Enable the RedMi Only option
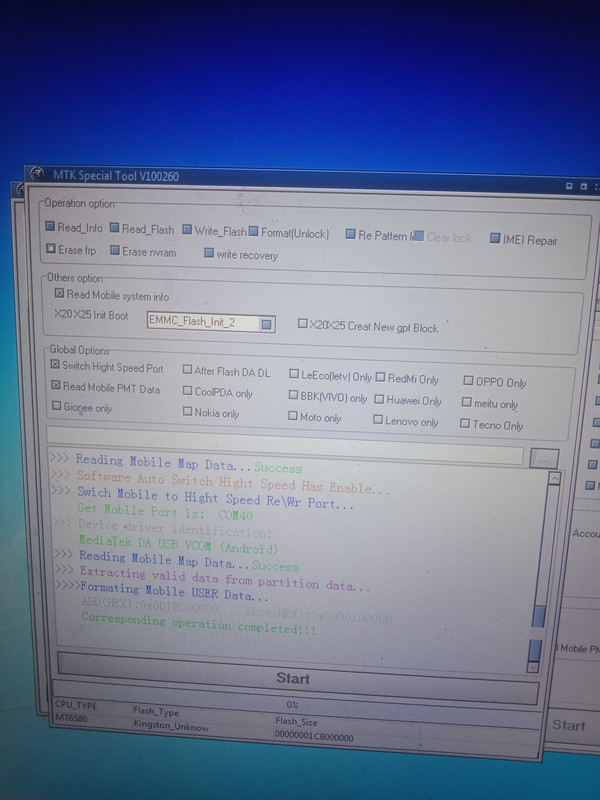Viewport: 600px width, 800px height. pos(380,377)
